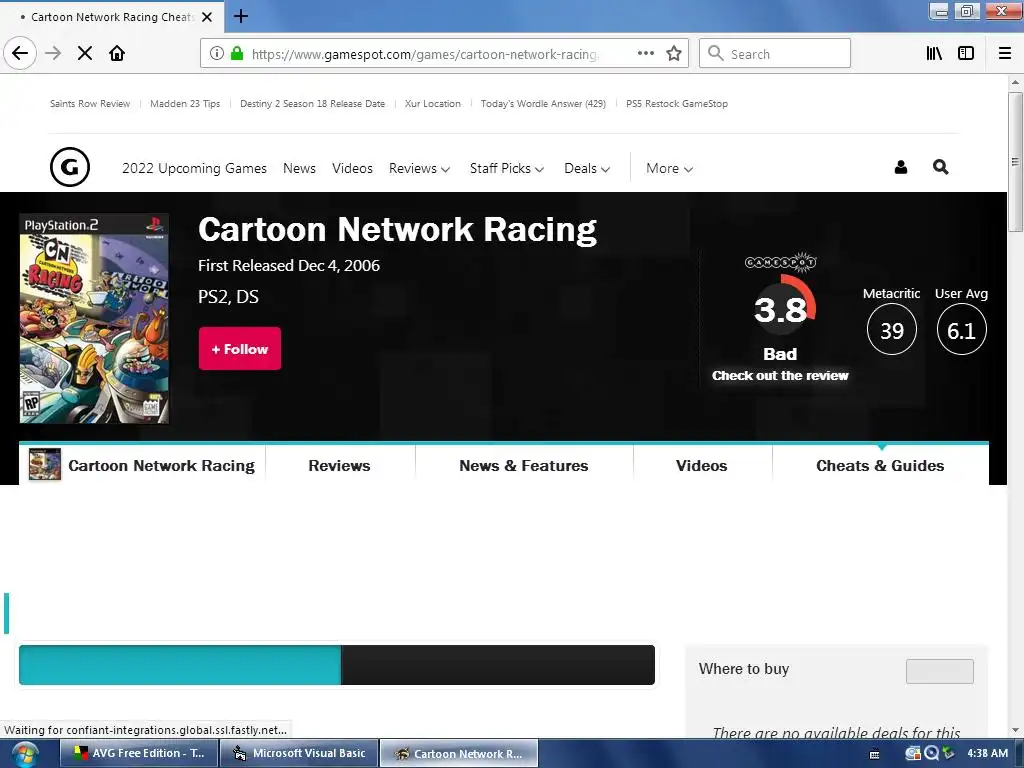Image resolution: width=1024 pixels, height=768 pixels.
Task: Open the Firefox library icon
Action: [x=935, y=53]
